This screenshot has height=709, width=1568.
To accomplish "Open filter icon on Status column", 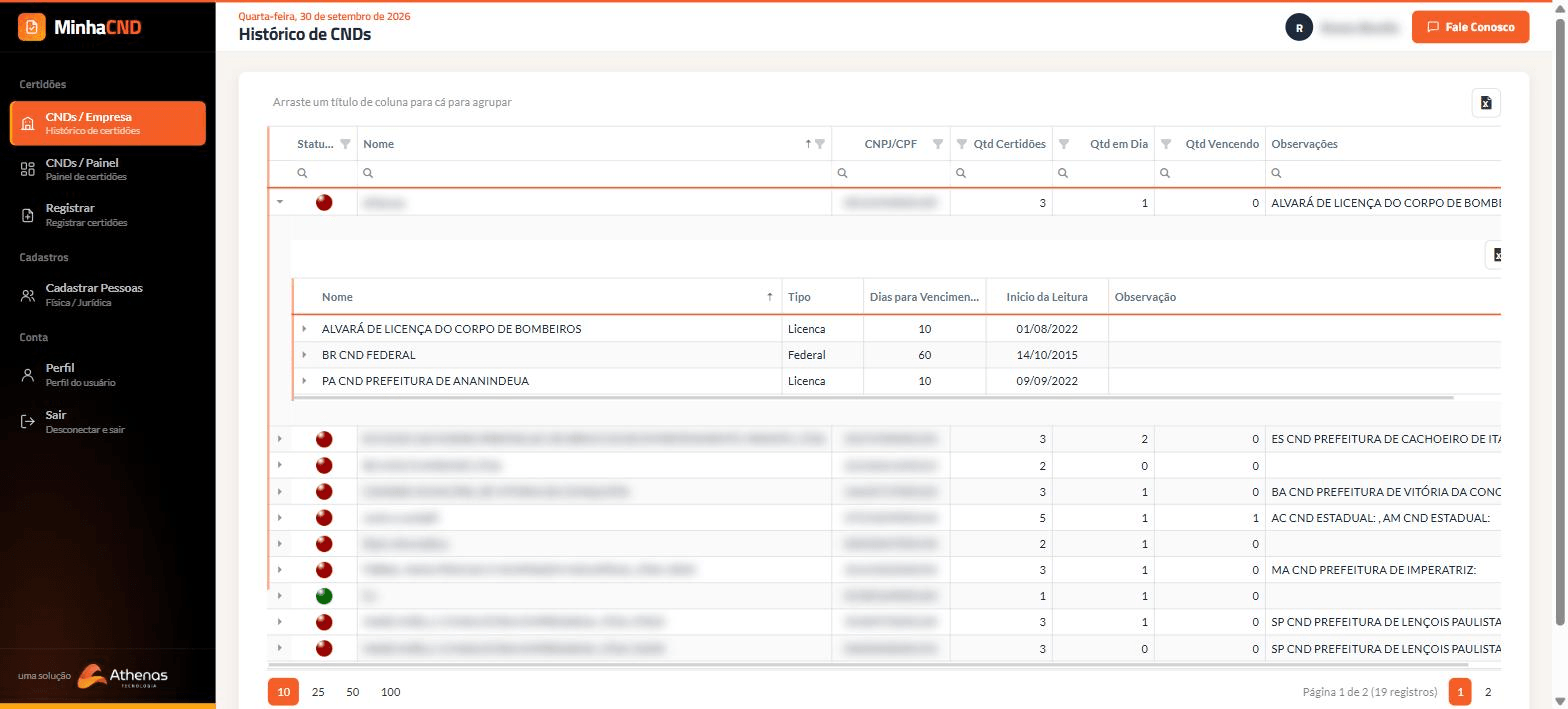I will (x=345, y=144).
